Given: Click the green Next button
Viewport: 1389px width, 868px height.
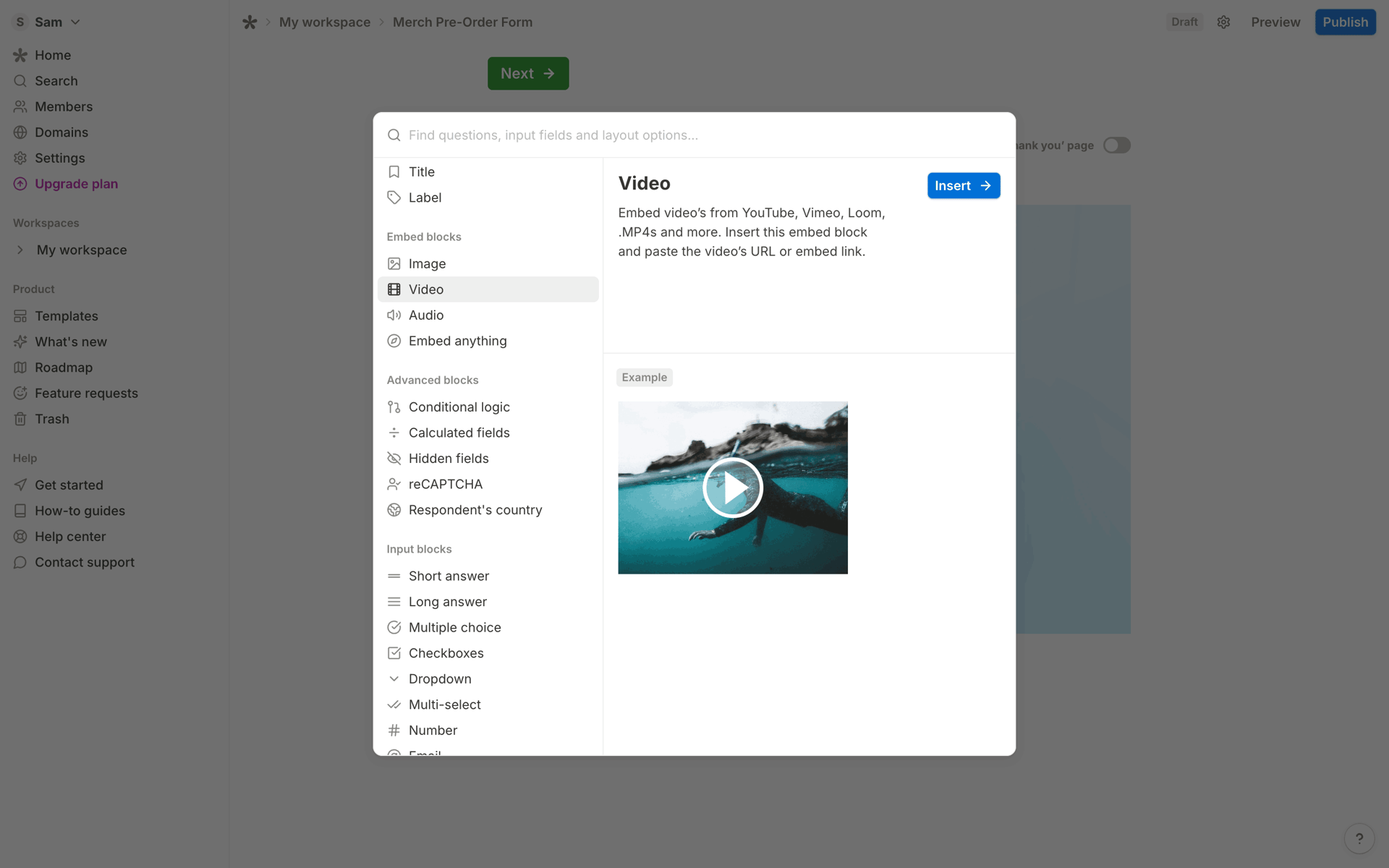Looking at the screenshot, I should (x=528, y=74).
